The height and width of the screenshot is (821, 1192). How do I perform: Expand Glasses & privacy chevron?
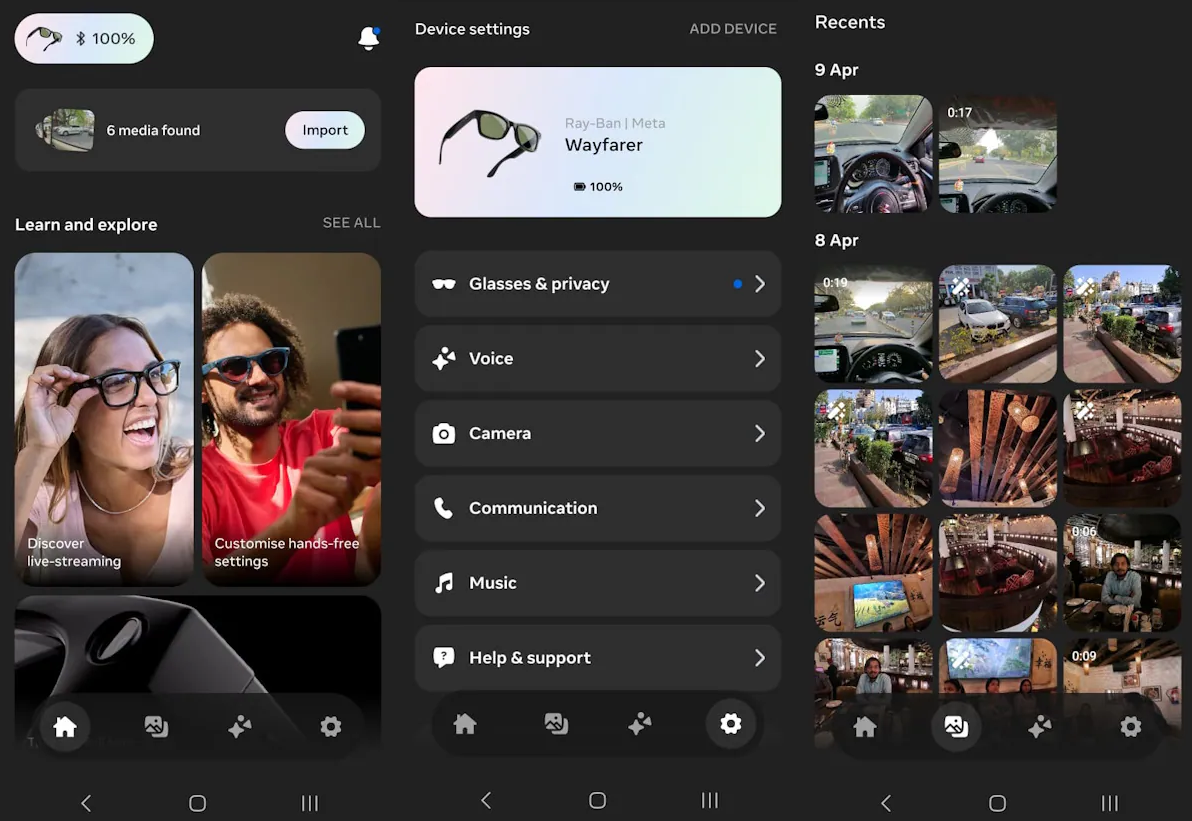(759, 284)
